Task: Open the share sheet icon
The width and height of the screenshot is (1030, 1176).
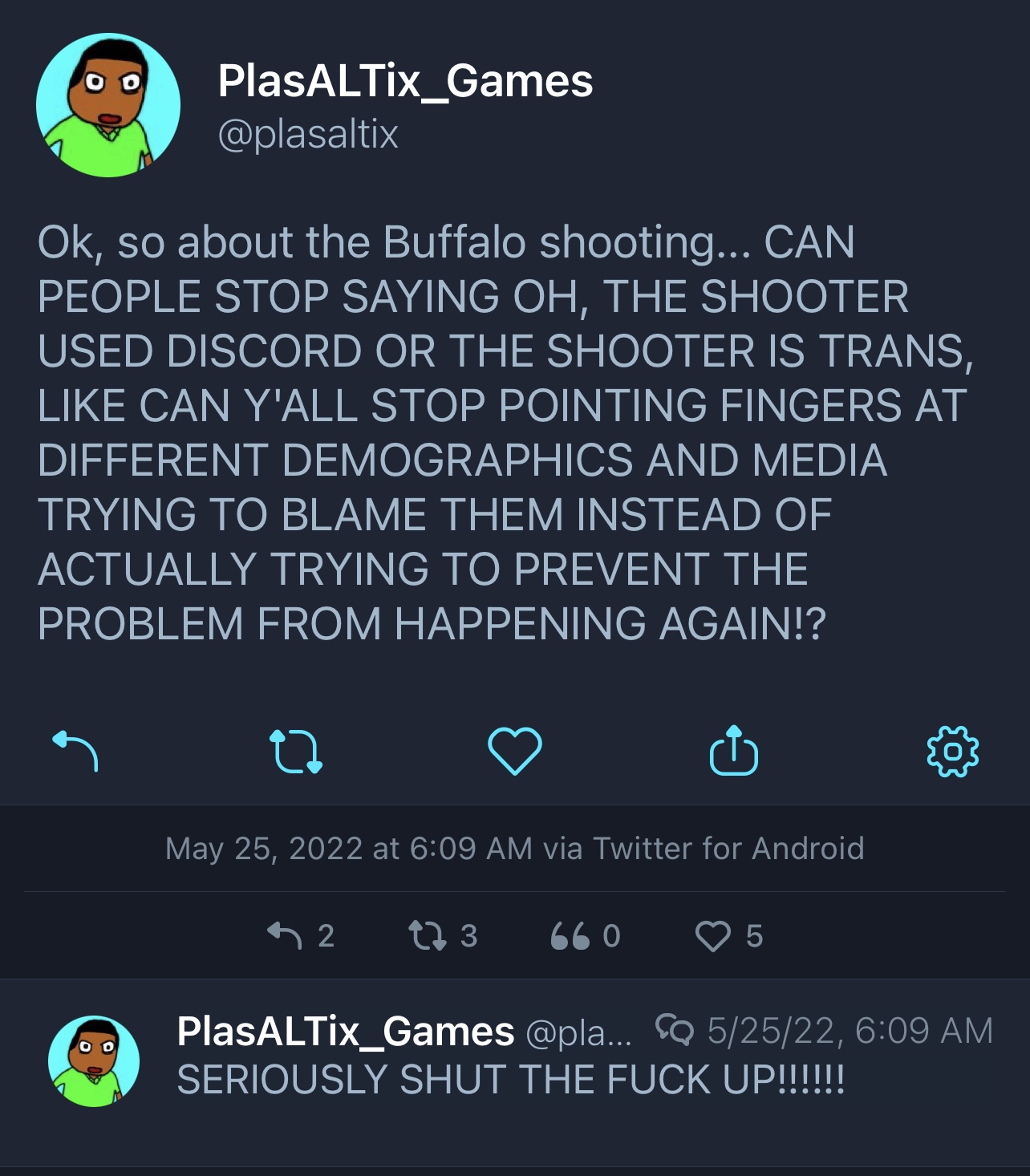Action: (x=733, y=750)
